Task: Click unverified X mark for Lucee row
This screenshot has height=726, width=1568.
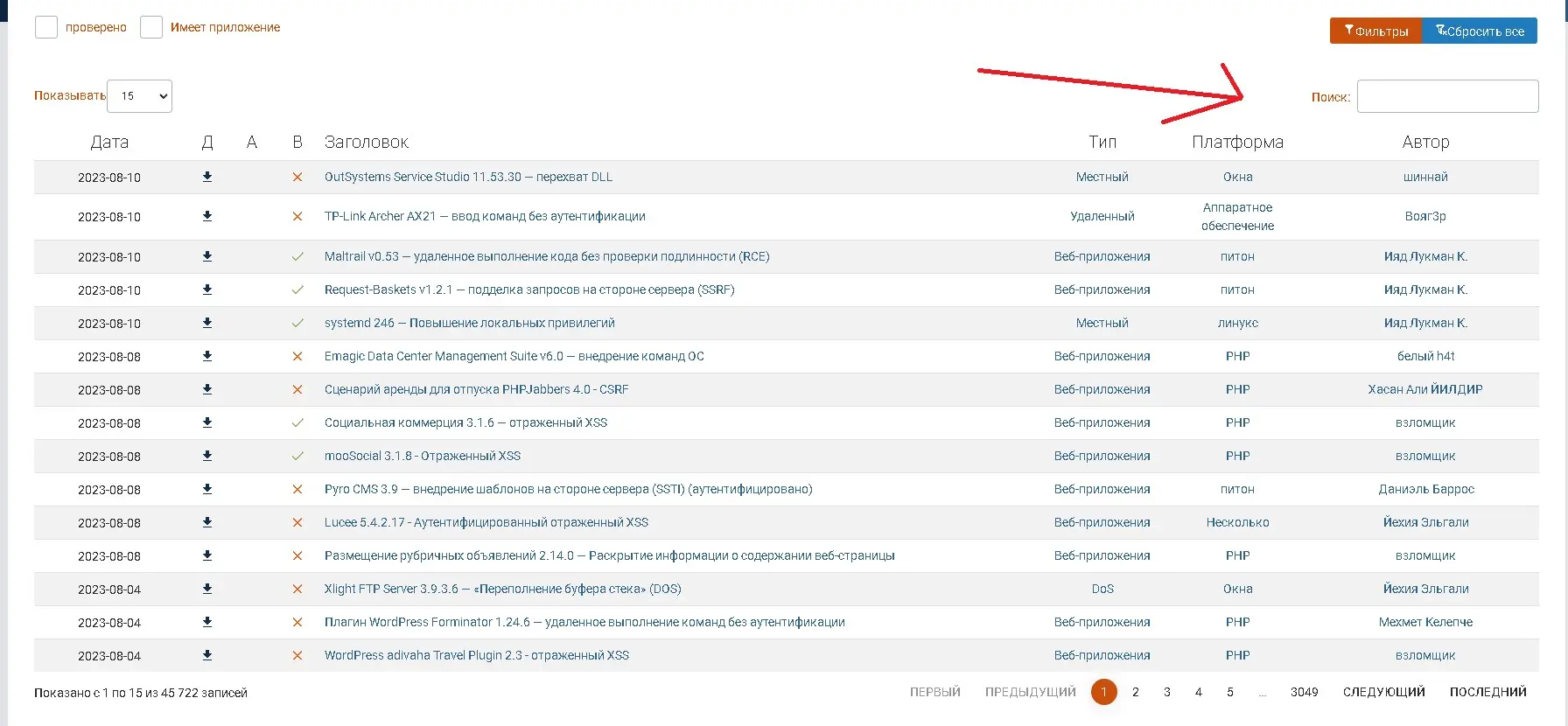Action: pos(297,522)
